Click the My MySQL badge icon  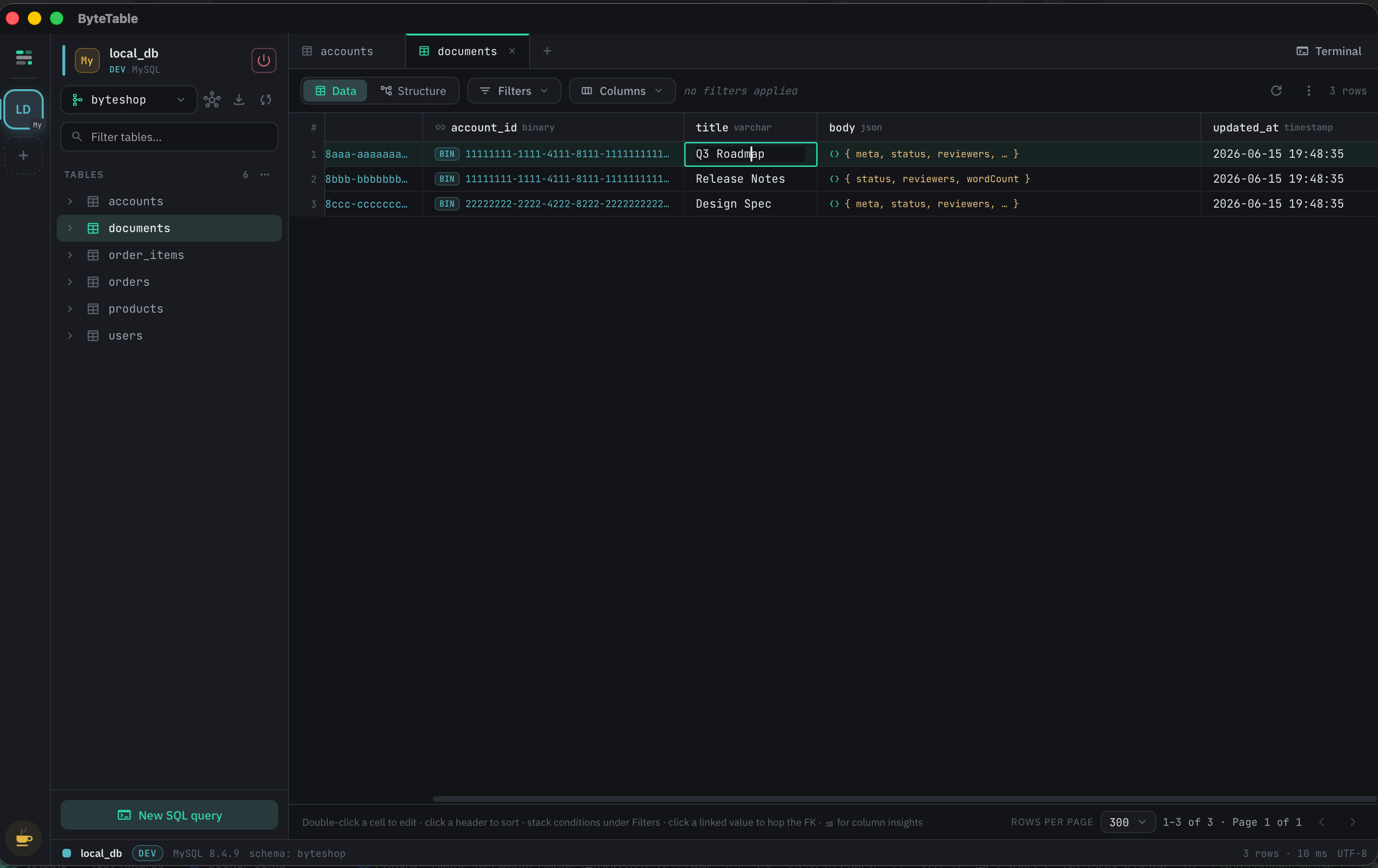87,60
